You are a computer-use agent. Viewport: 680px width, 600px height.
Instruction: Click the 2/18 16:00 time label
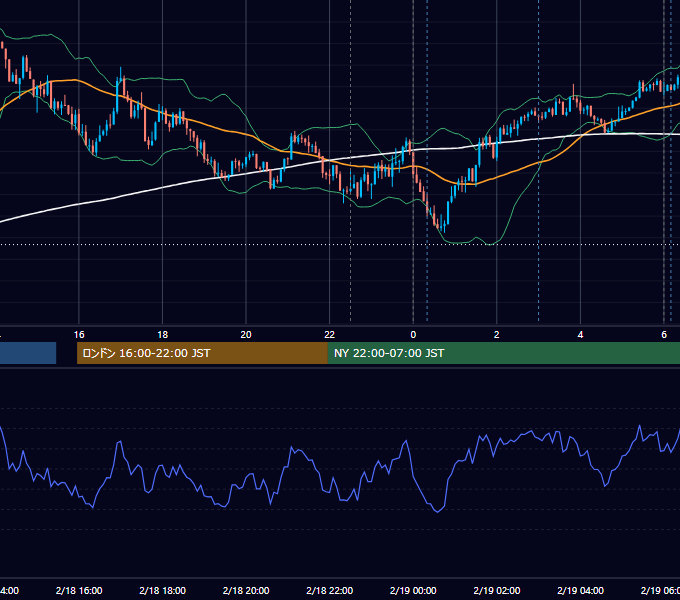coord(79,590)
